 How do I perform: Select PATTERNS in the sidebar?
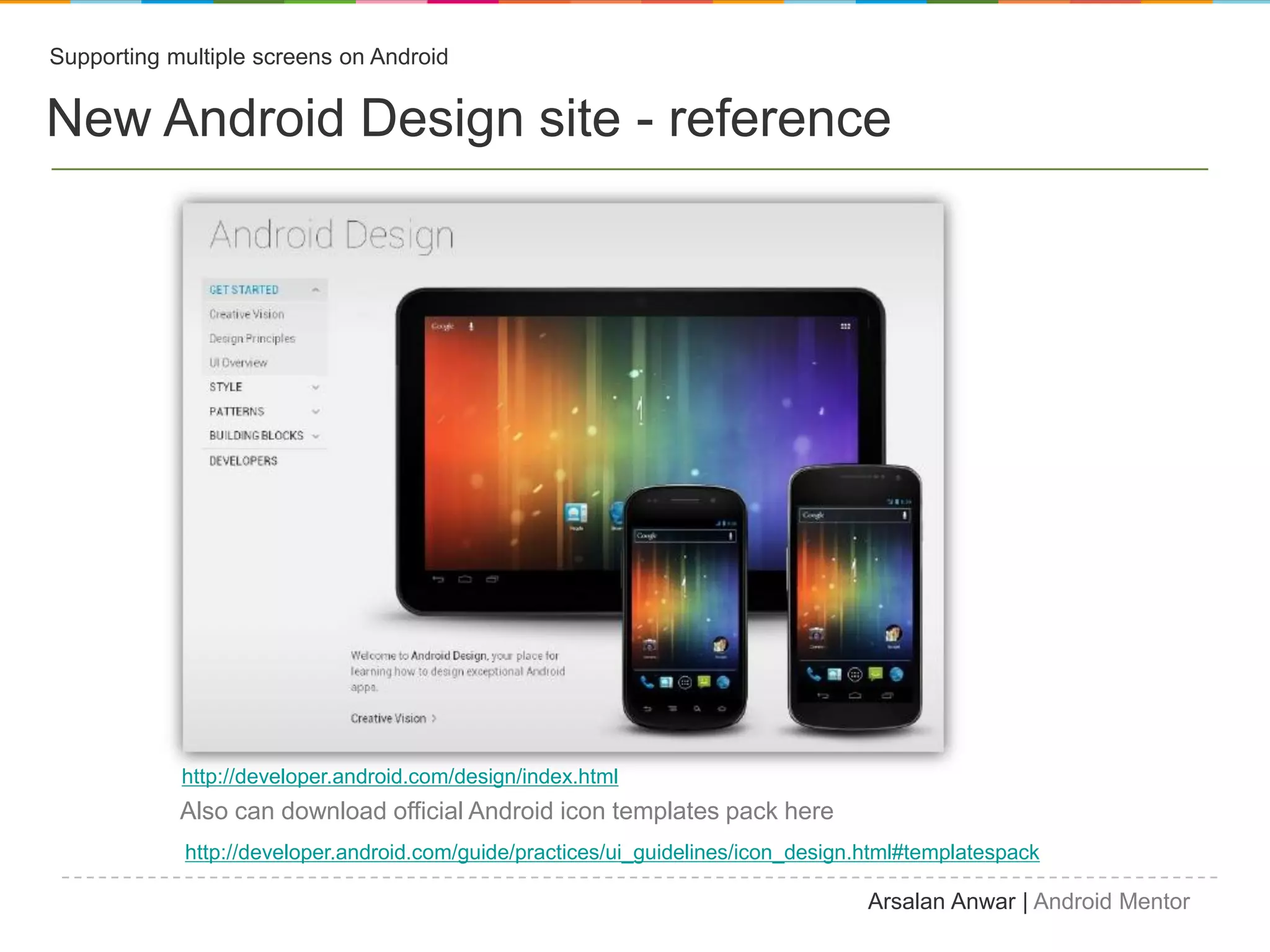click(x=236, y=412)
